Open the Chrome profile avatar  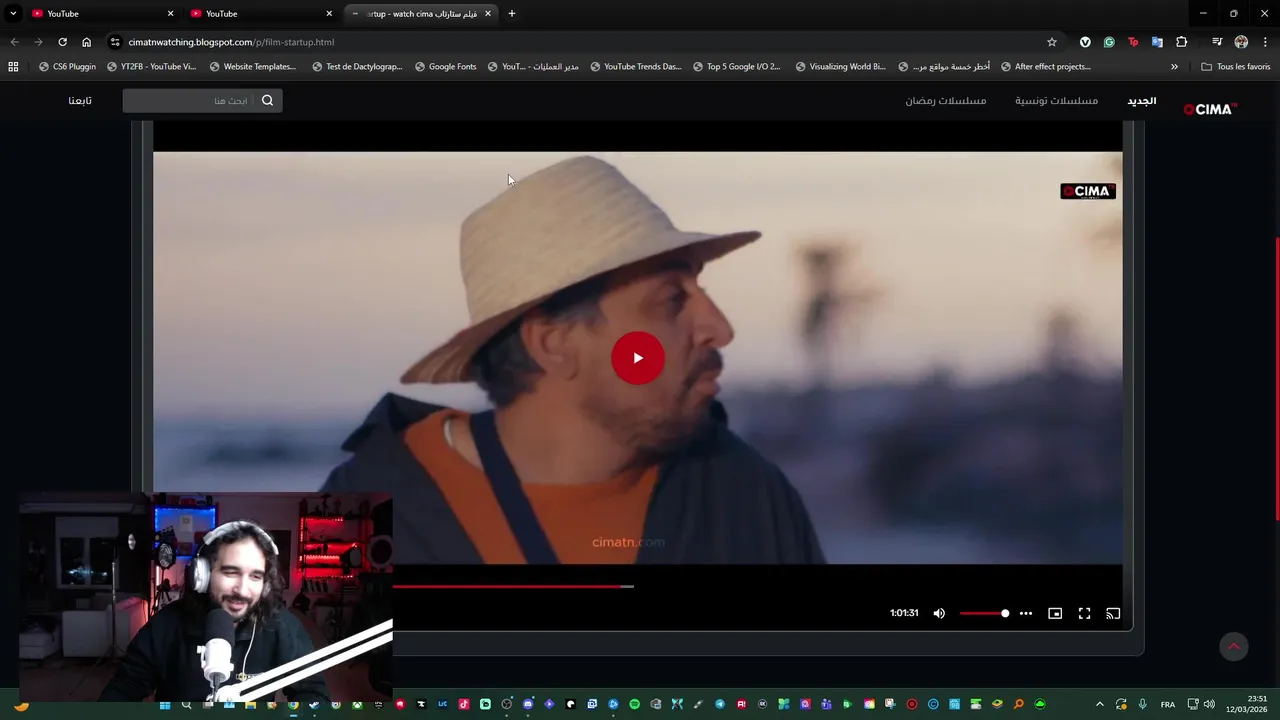click(1241, 42)
